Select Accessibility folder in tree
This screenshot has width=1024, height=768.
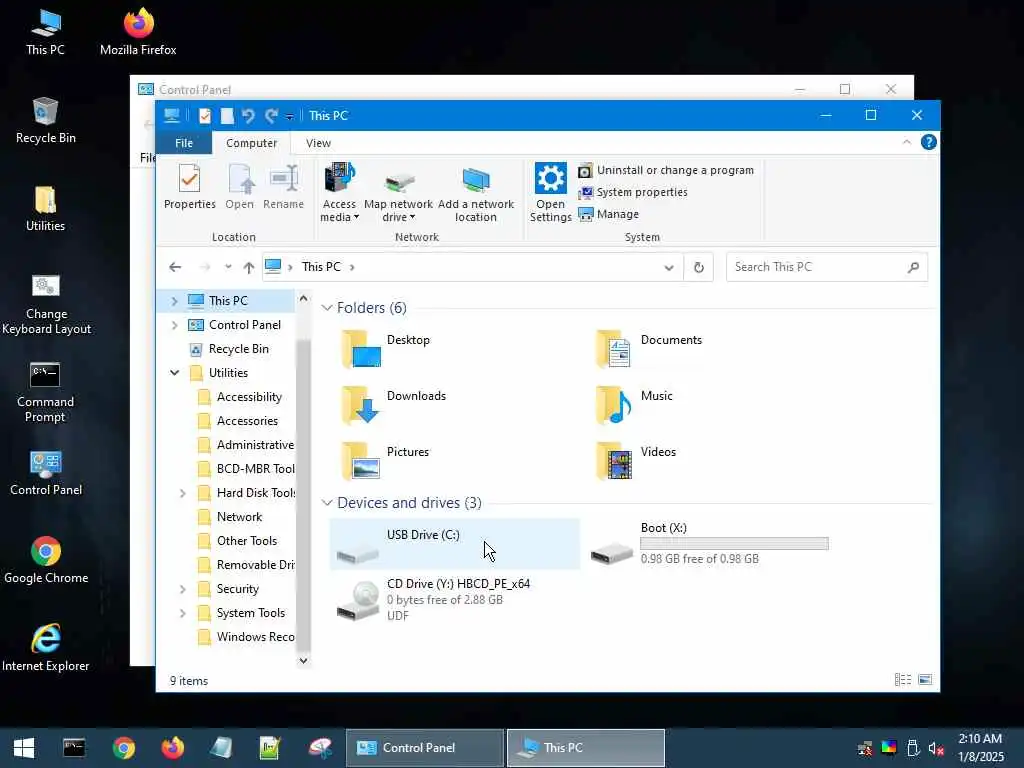[x=239, y=397]
